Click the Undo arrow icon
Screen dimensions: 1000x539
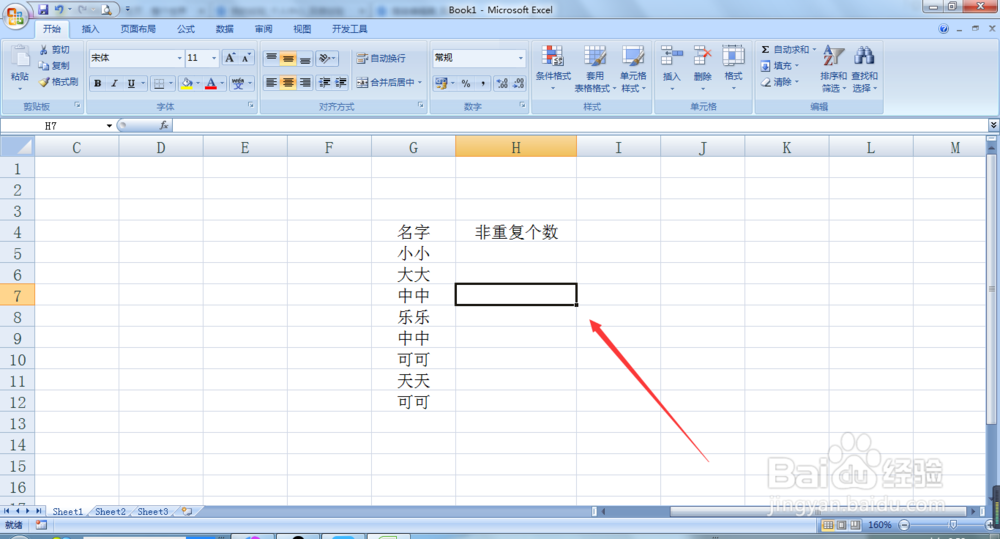tap(59, 10)
